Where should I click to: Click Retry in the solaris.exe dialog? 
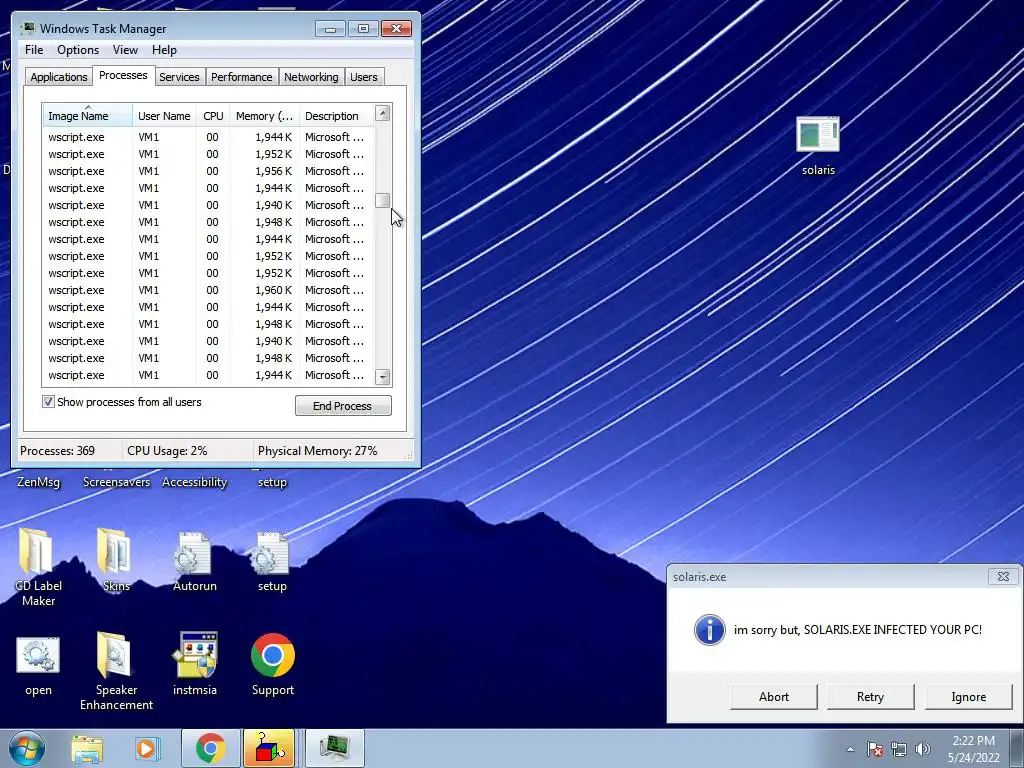tap(871, 697)
